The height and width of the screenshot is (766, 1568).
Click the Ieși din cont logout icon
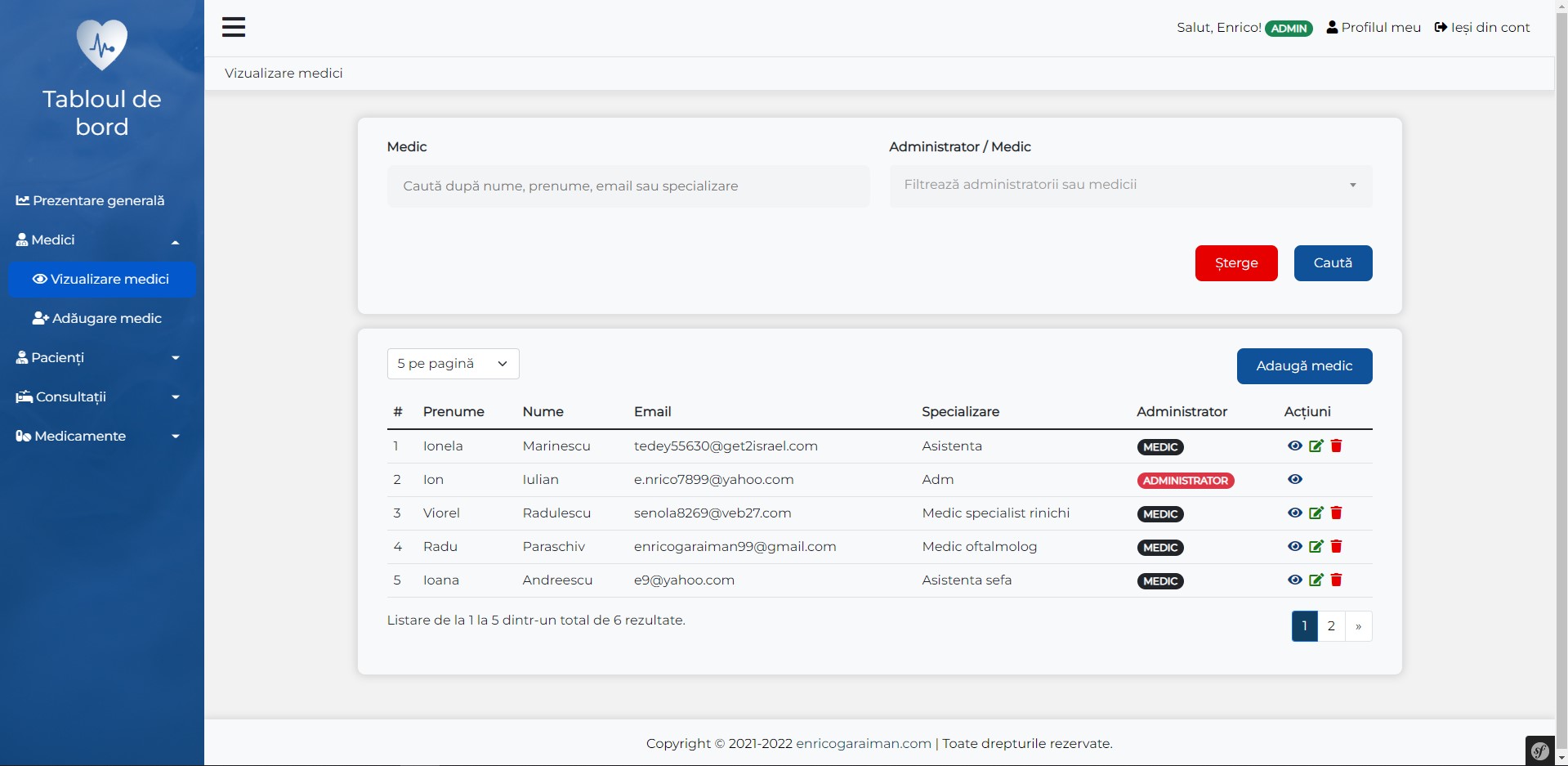(x=1440, y=26)
